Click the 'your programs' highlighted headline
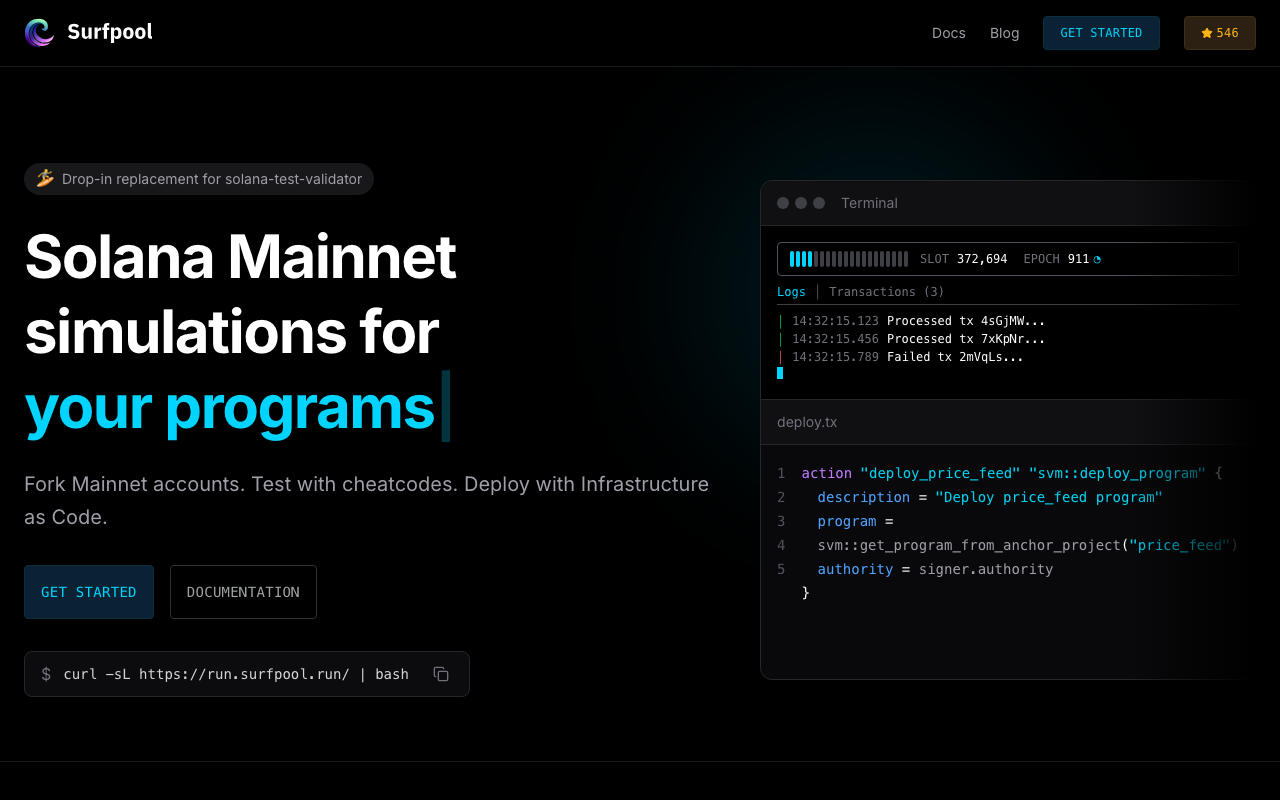Image resolution: width=1280 pixels, height=800 pixels. coord(229,408)
